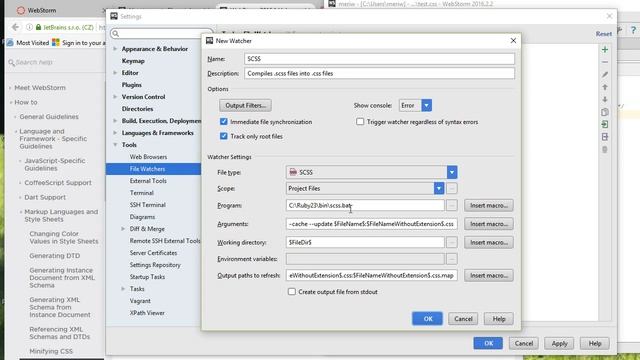The image size is (640, 360).
Task: Expand the Diff & Merge node
Action: point(123,229)
